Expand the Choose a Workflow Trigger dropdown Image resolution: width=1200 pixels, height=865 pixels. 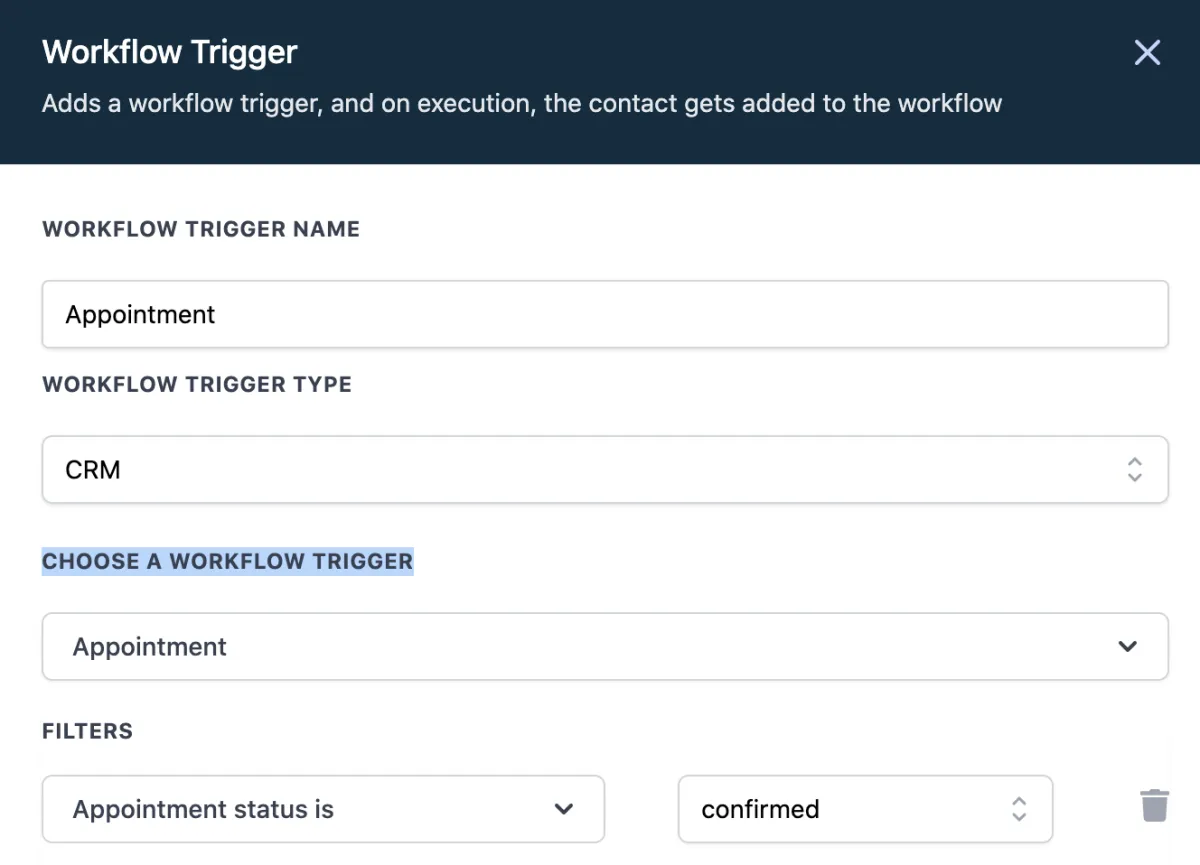tap(604, 647)
